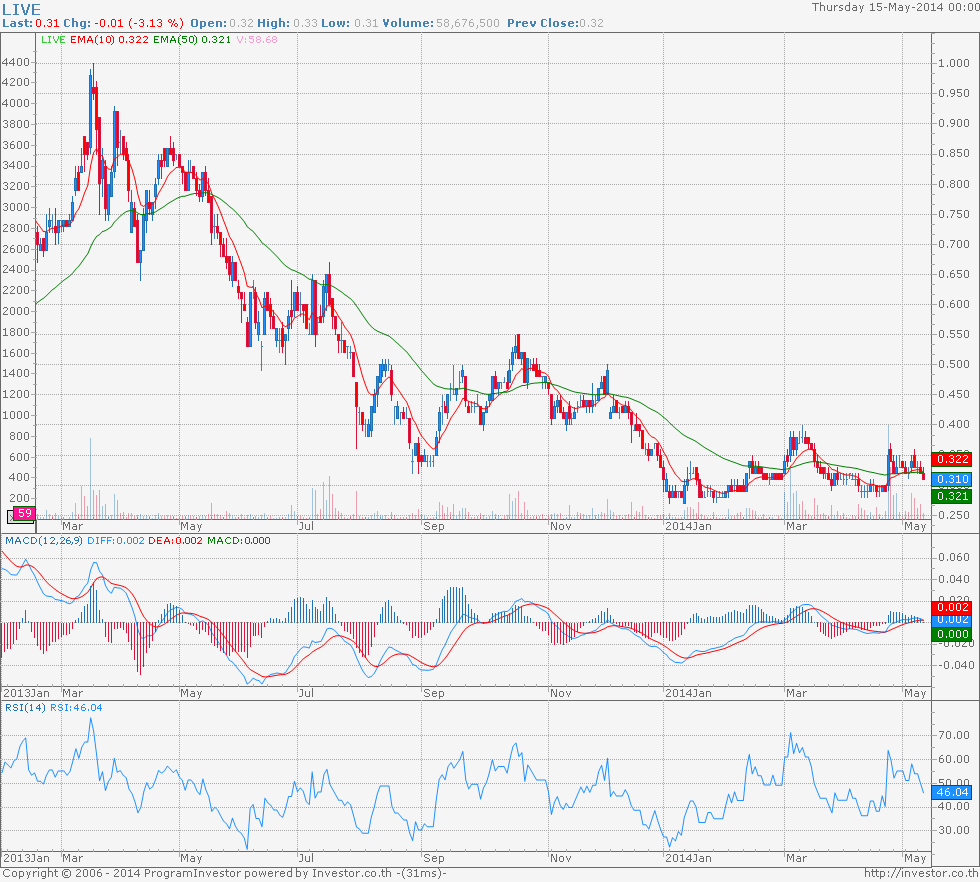The image size is (980, 882).
Task: Select the blue 46.04 RSI value tag
Action: pyautogui.click(x=951, y=793)
